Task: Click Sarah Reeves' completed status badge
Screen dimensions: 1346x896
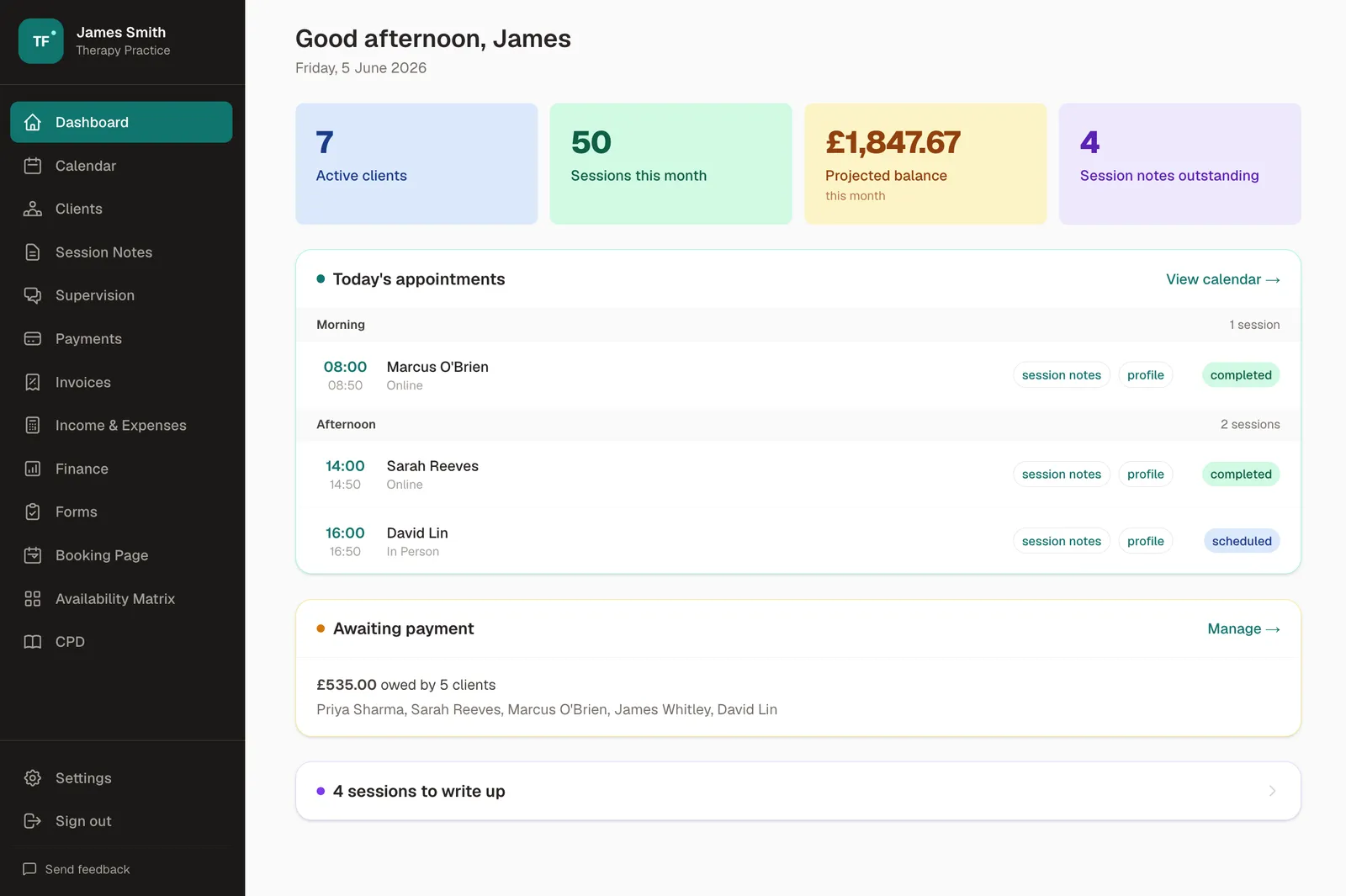Action: click(1241, 475)
